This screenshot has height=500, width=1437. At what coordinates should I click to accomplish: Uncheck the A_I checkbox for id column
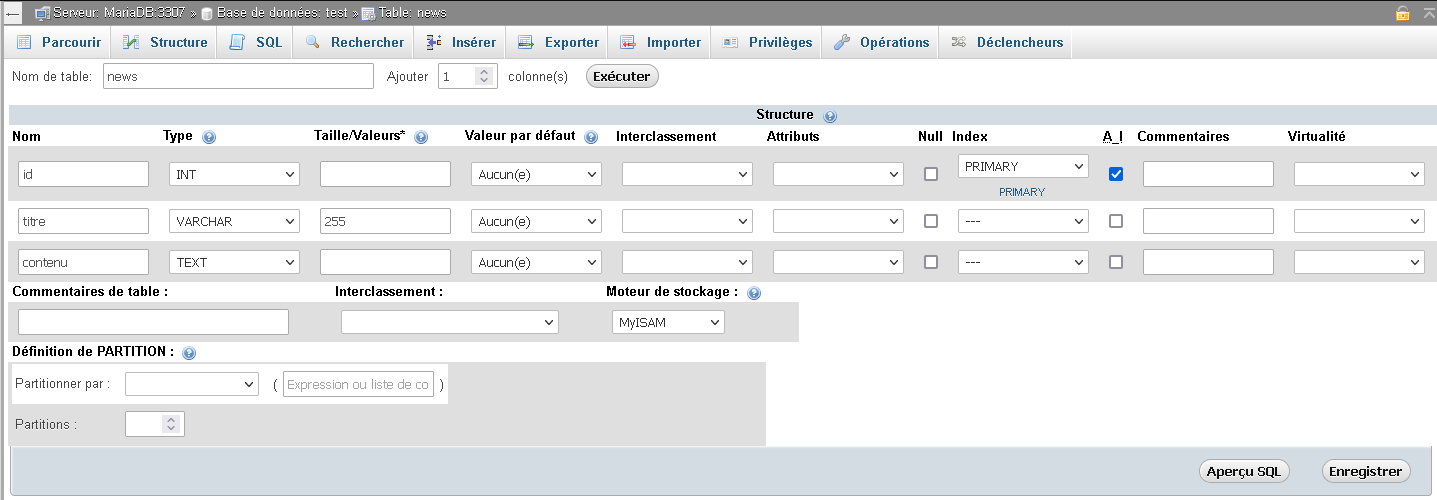1116,174
